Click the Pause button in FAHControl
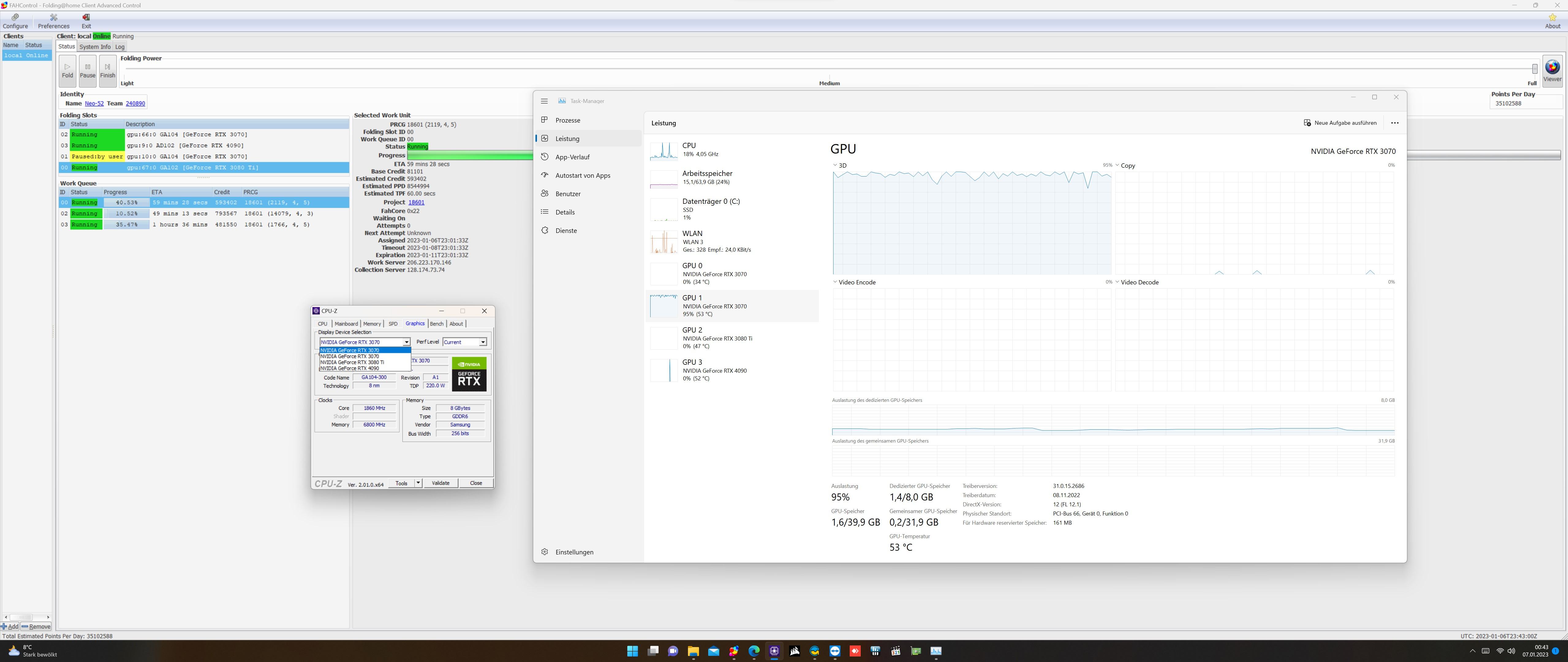The height and width of the screenshot is (662, 1568). pos(88,71)
